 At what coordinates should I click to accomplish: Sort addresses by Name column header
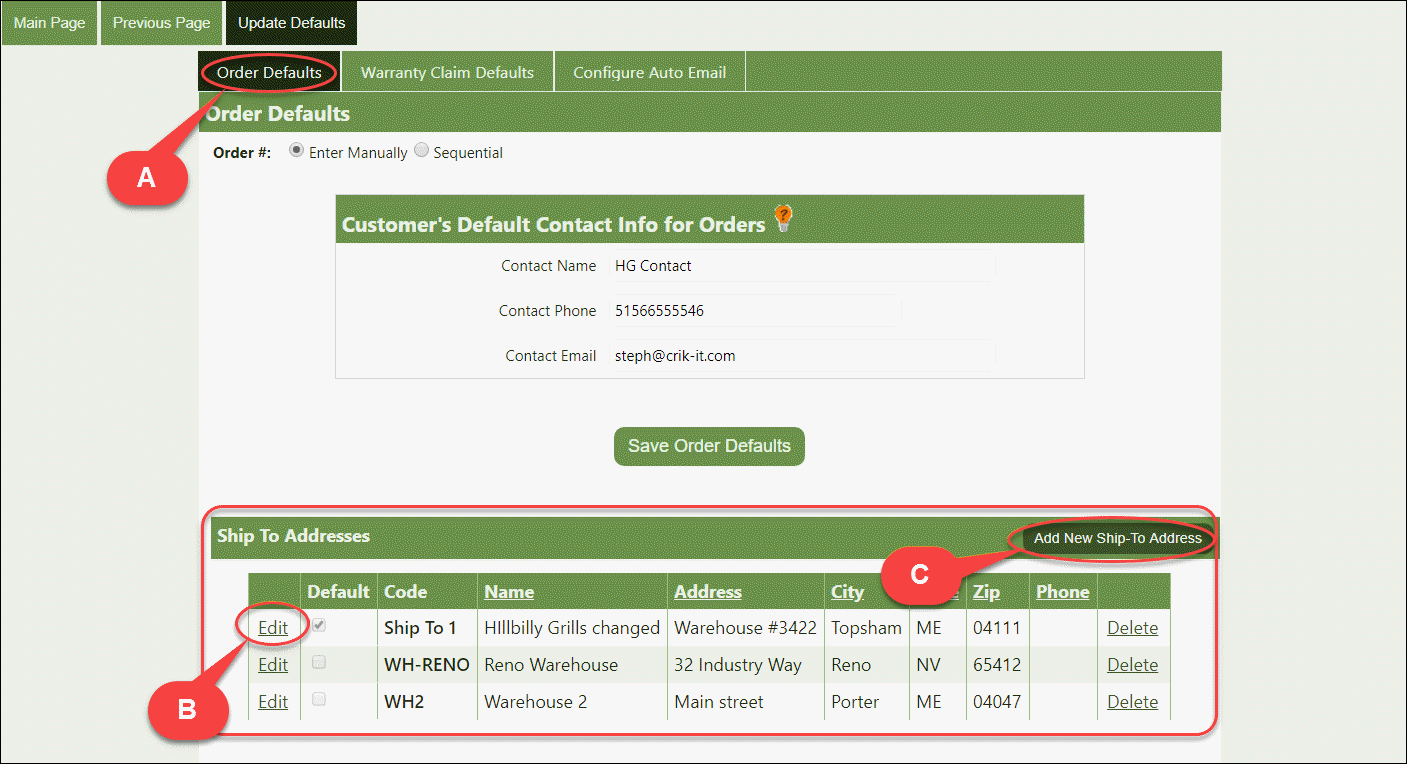point(509,592)
